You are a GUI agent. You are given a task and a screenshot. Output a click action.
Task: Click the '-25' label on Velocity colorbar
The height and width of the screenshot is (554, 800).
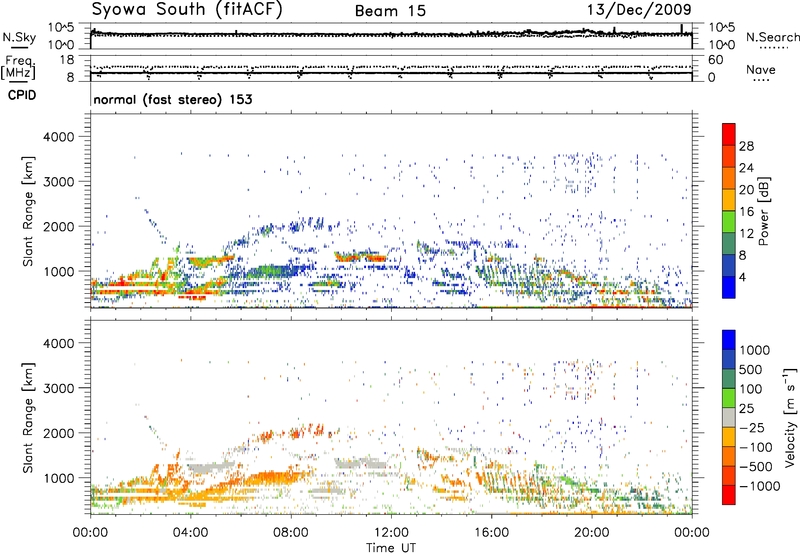pos(752,427)
